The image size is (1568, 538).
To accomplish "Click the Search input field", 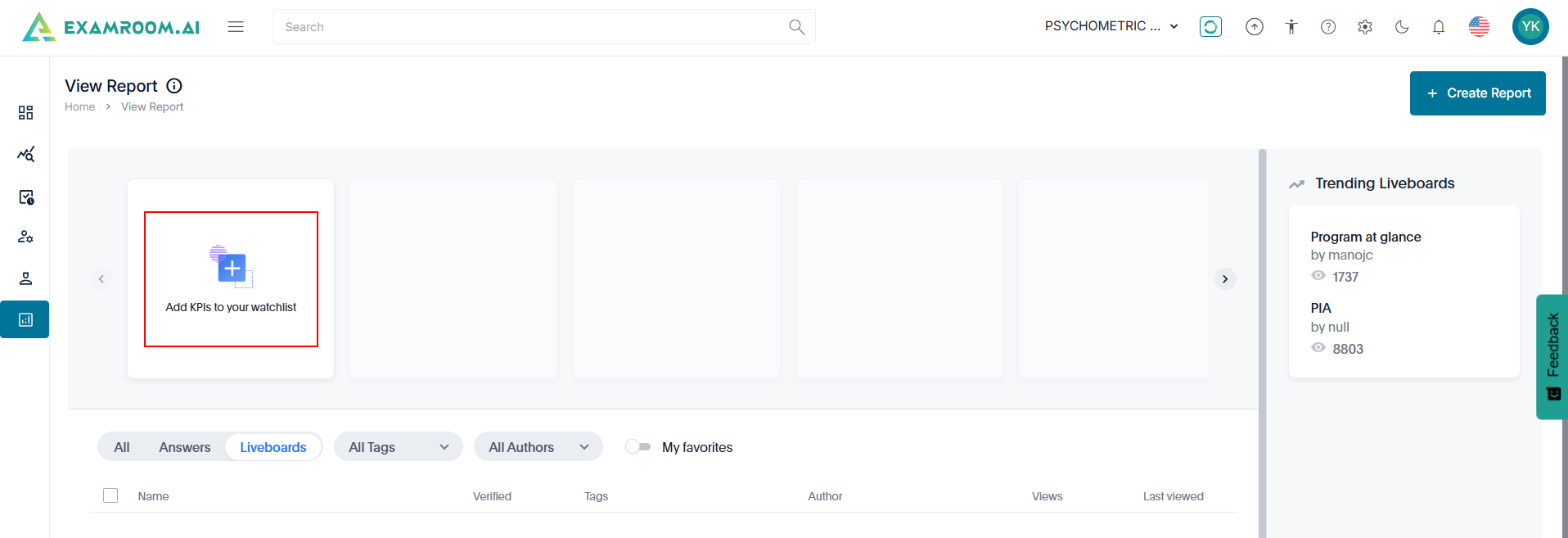I will click(532, 27).
